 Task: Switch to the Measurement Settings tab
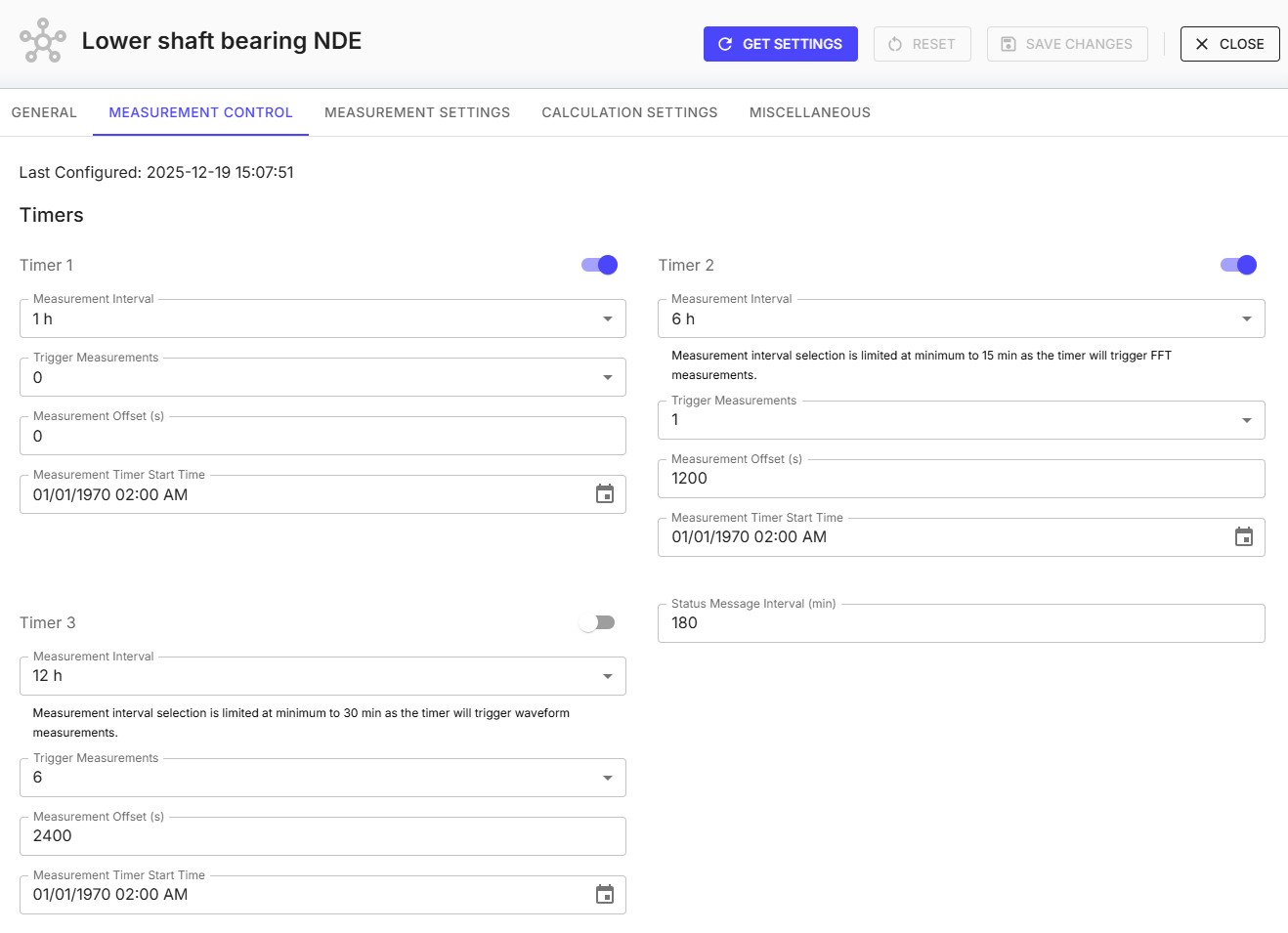click(x=417, y=112)
